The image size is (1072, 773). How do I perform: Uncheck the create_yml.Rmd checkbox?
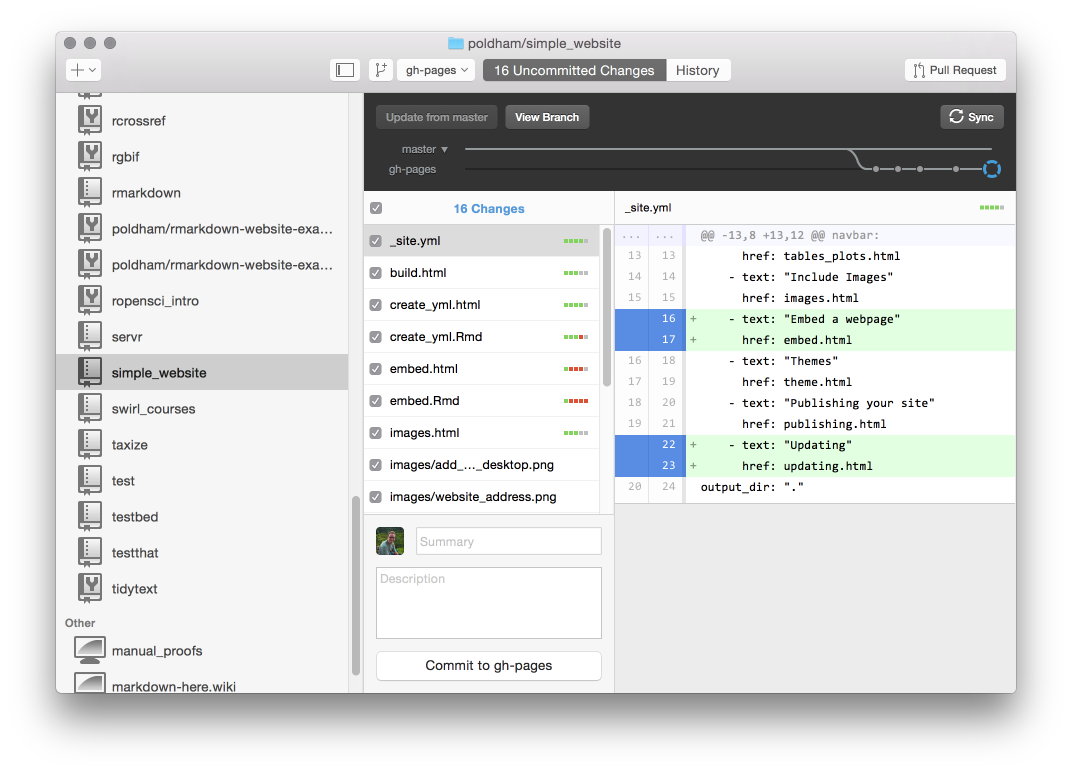[x=375, y=337]
